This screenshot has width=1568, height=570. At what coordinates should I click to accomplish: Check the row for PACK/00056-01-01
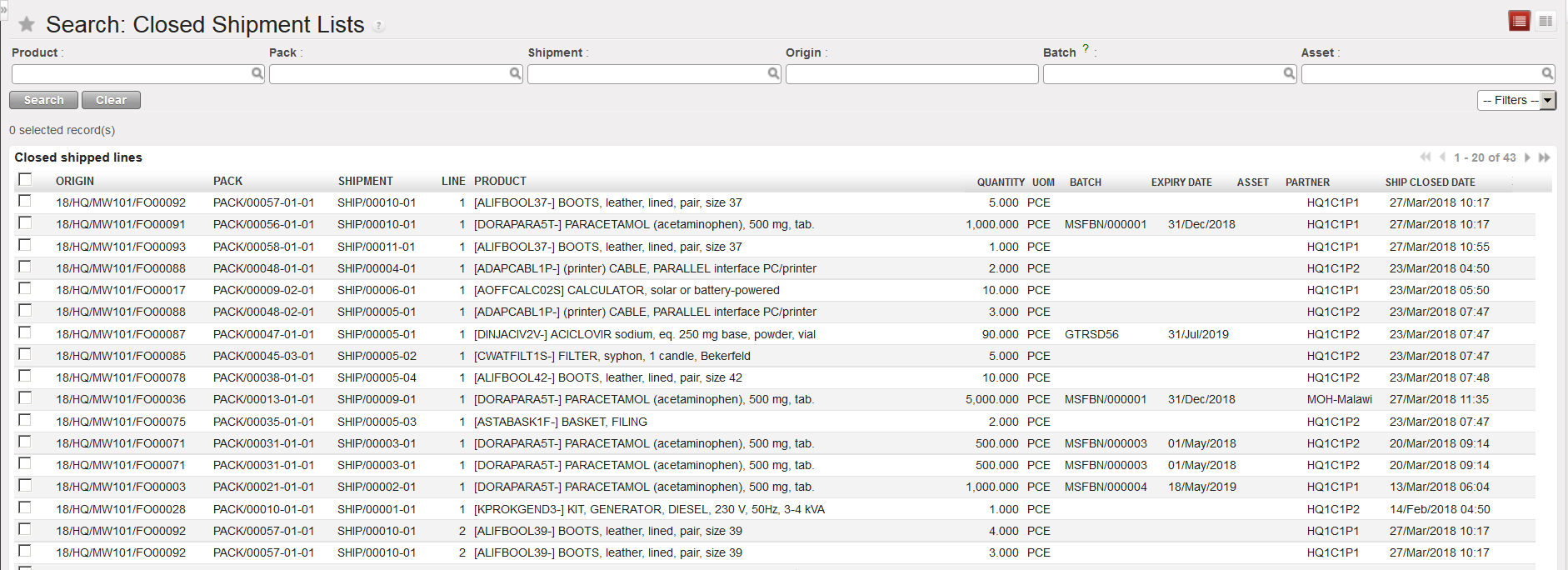coord(25,223)
